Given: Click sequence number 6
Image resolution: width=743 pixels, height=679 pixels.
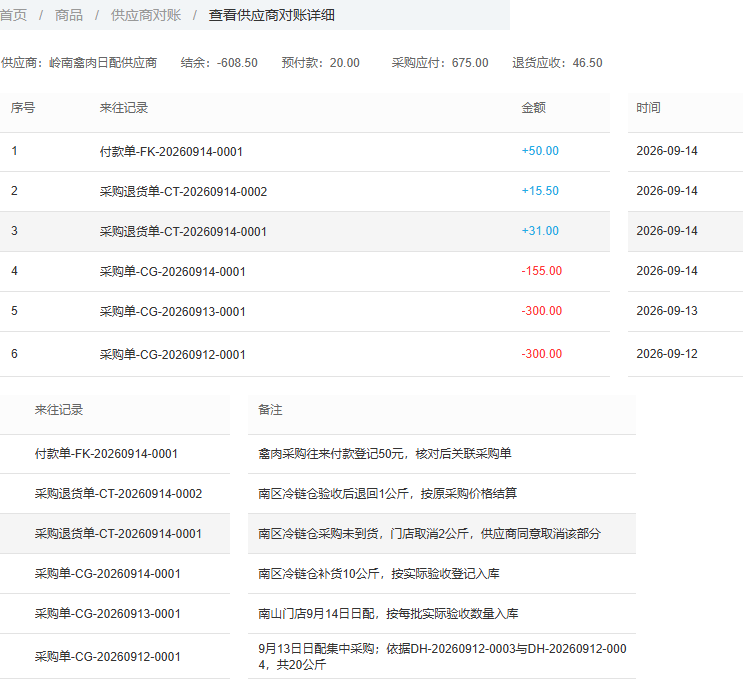Looking at the screenshot, I should point(14,354).
